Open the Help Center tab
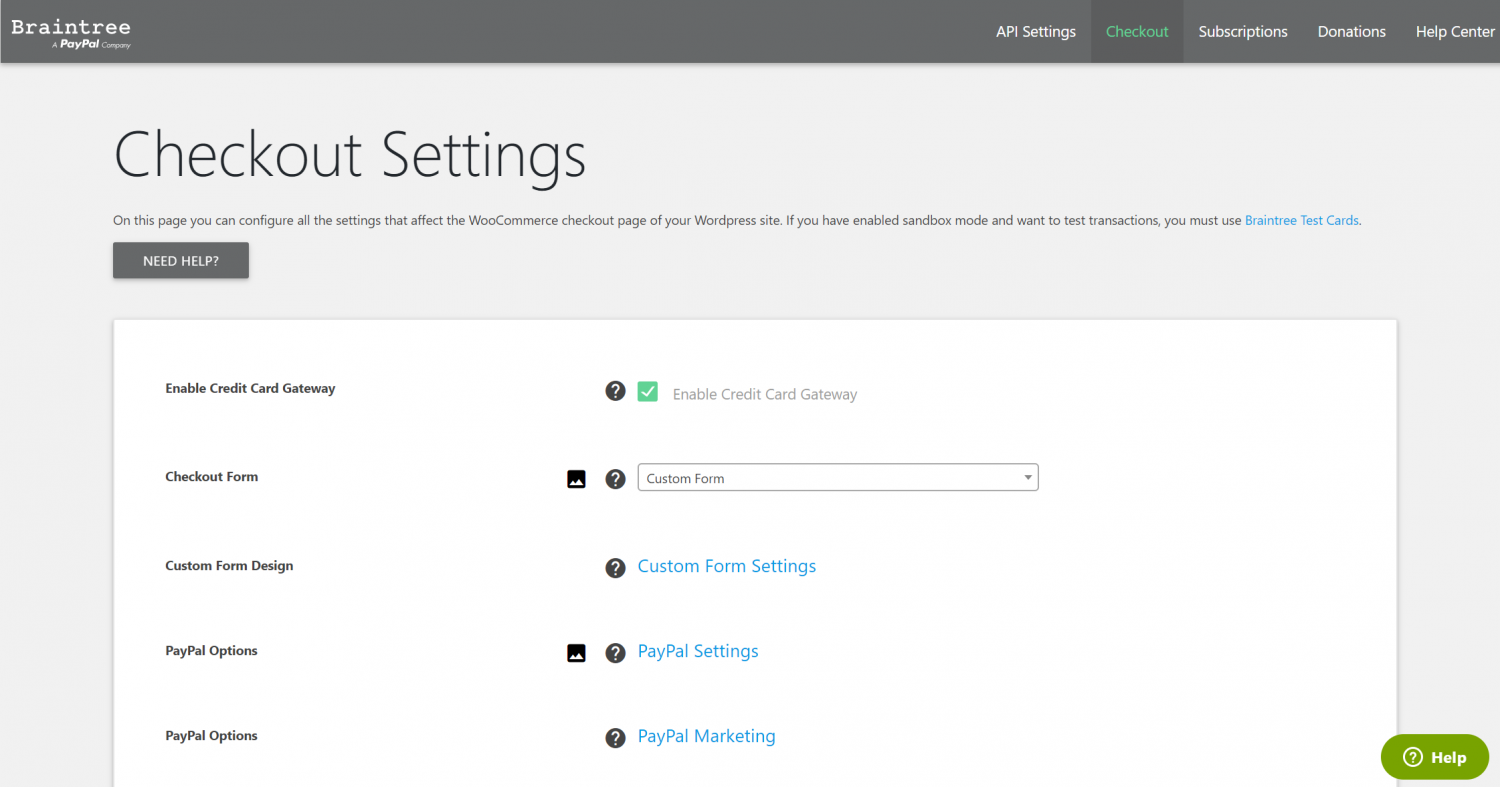The image size is (1500, 787). 1454,32
